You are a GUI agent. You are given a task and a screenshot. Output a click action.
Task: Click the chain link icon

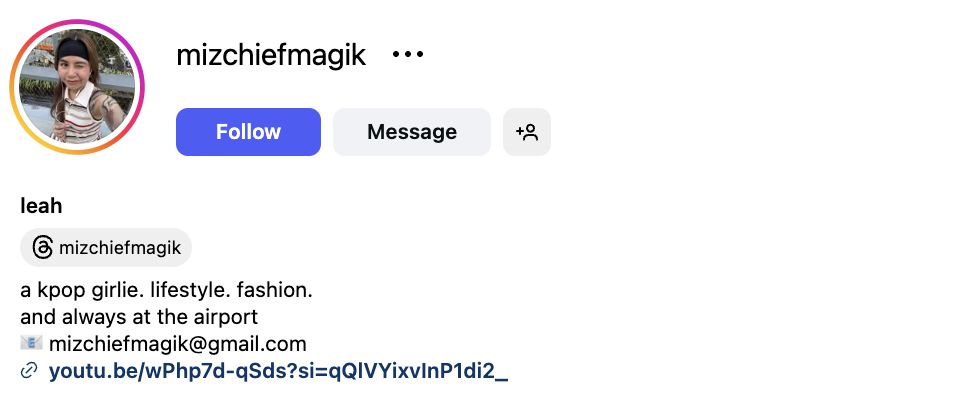click(x=29, y=372)
